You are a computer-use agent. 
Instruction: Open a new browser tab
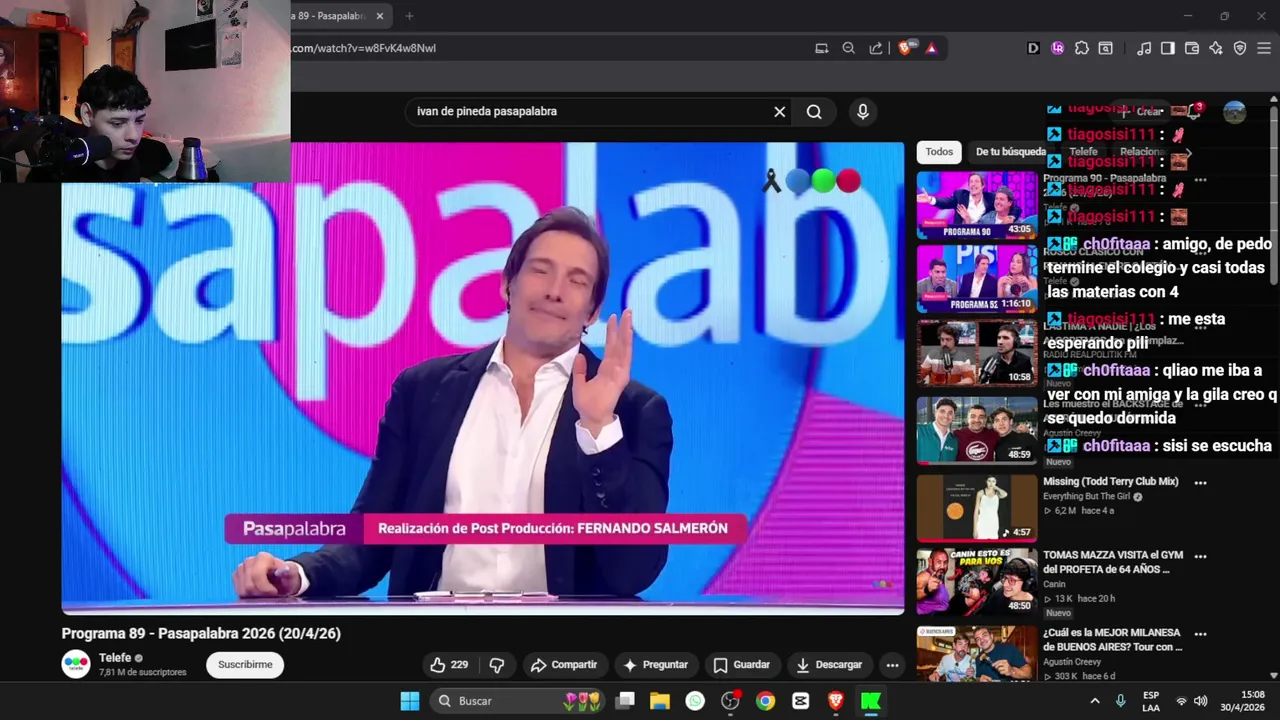[409, 16]
